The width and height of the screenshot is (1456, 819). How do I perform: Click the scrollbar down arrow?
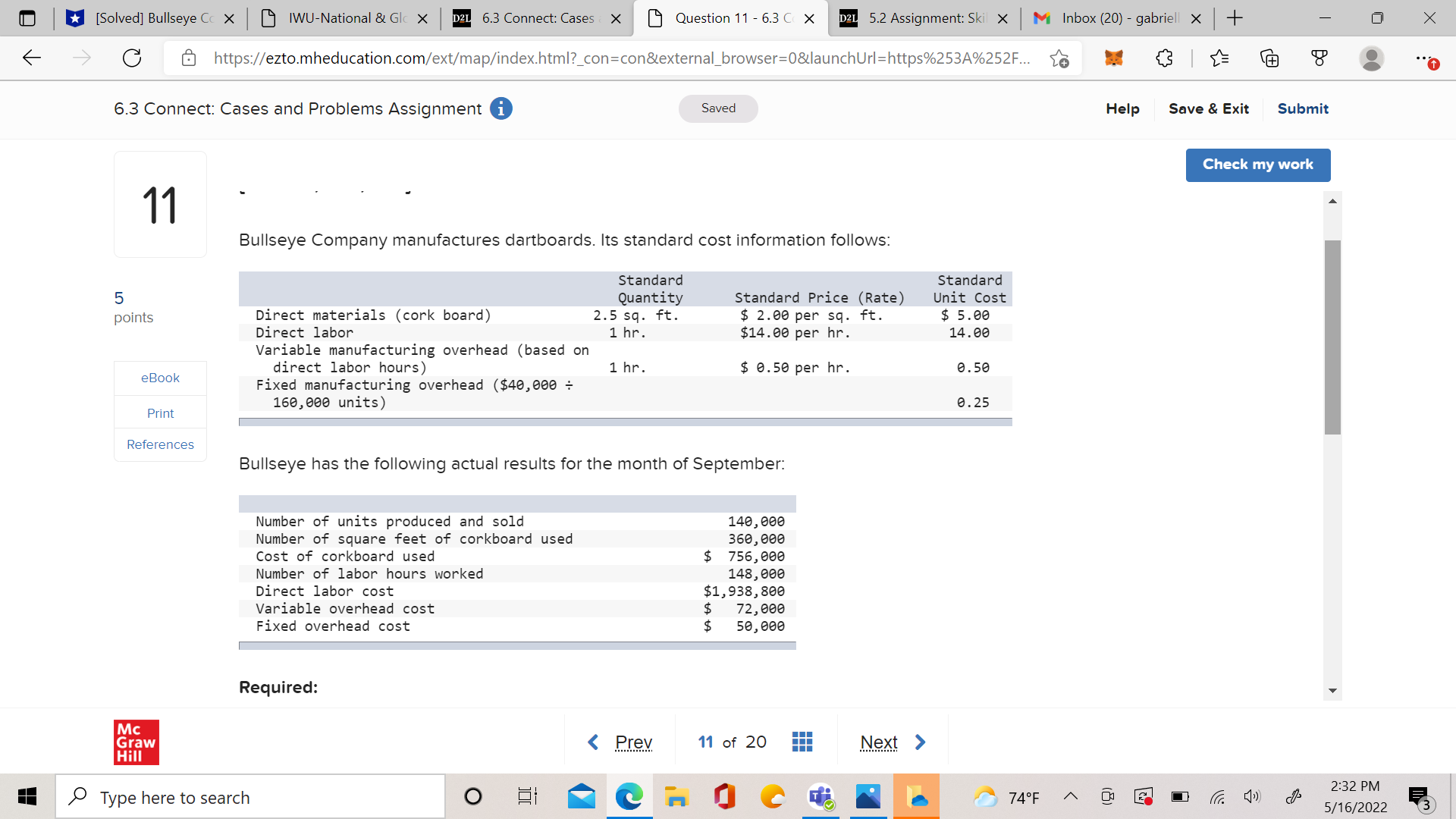tap(1333, 691)
